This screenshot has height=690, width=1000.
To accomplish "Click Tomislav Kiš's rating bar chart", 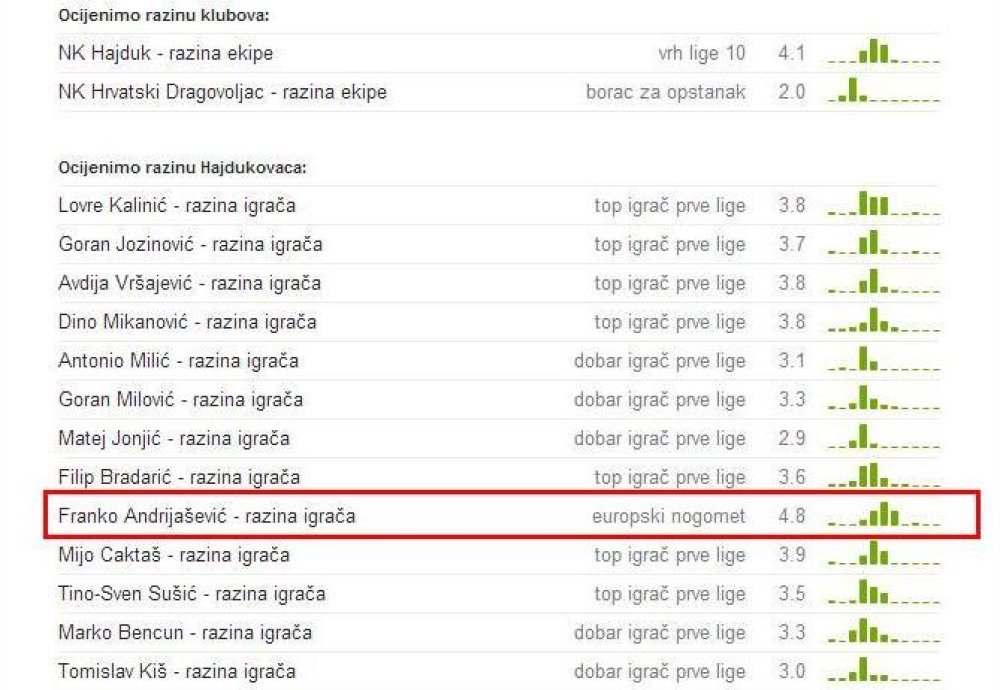I will tap(883, 672).
